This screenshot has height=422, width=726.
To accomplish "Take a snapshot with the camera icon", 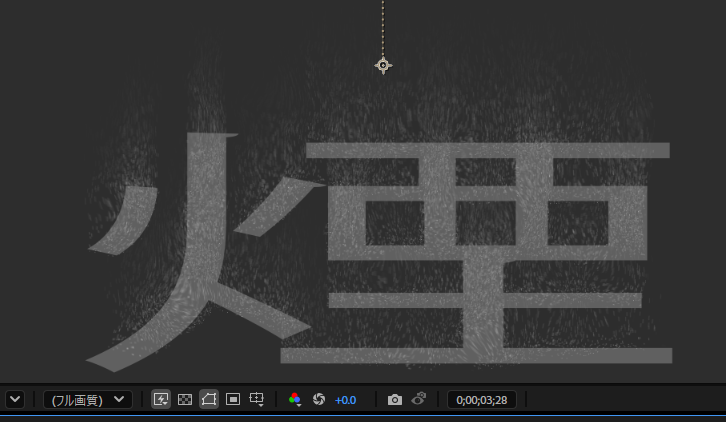I will 394,399.
